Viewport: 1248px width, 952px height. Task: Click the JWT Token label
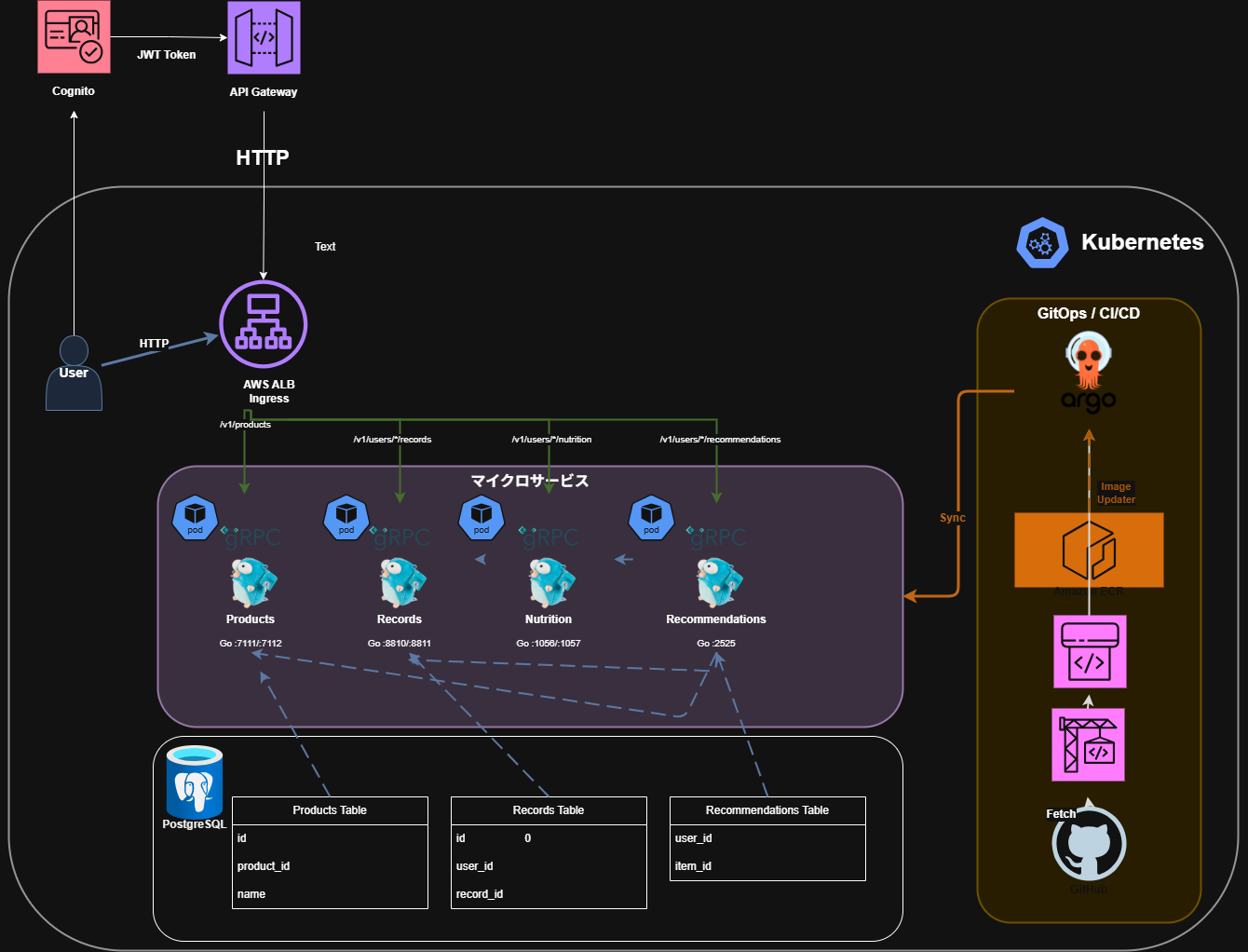click(167, 55)
